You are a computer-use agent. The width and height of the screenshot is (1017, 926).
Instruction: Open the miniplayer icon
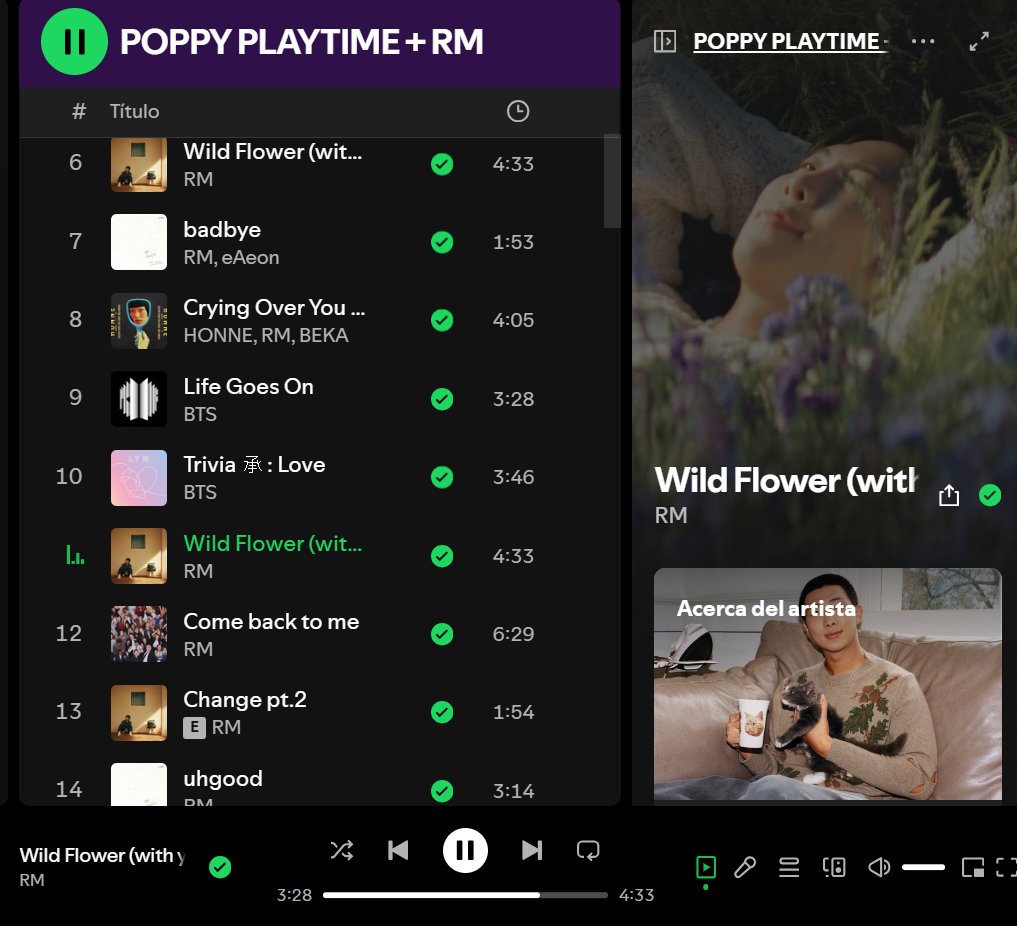click(973, 867)
